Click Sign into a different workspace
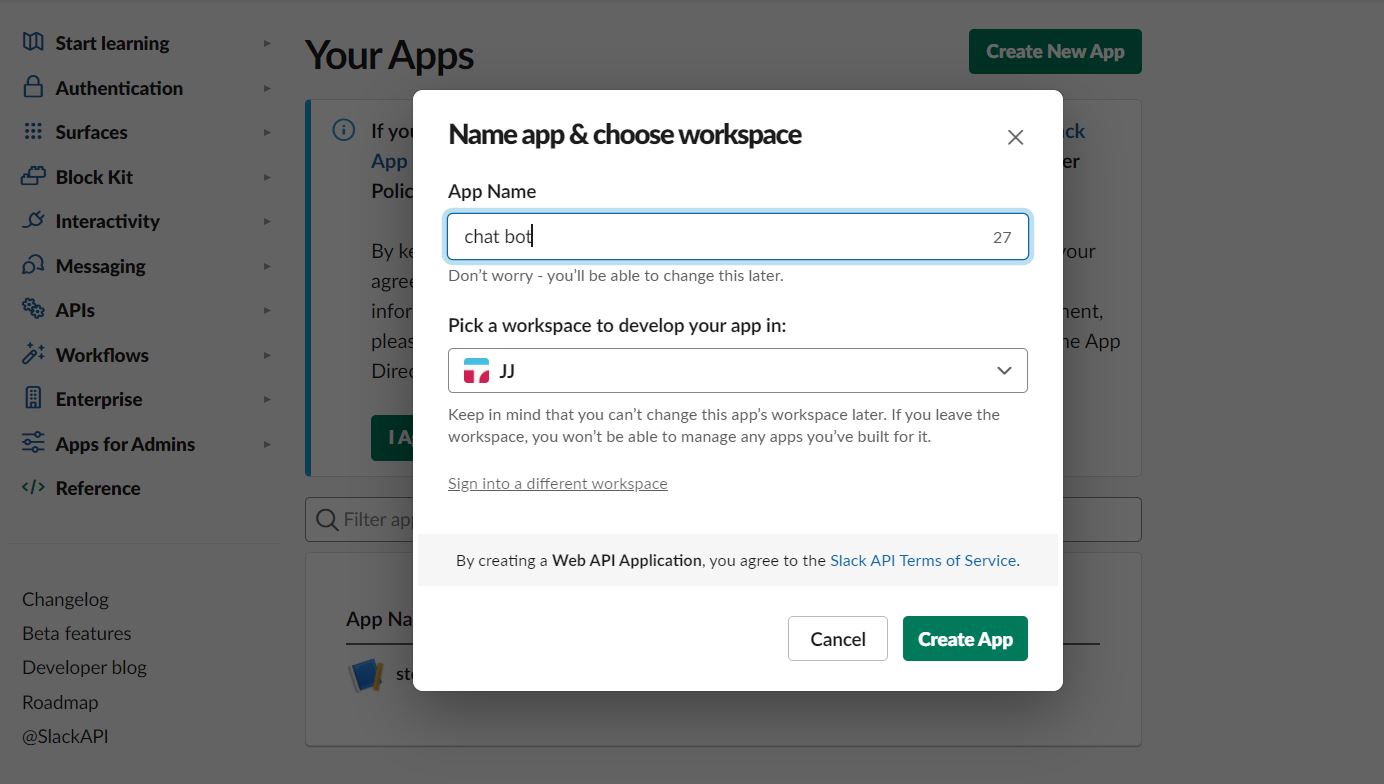1384x784 pixels. 558,483
